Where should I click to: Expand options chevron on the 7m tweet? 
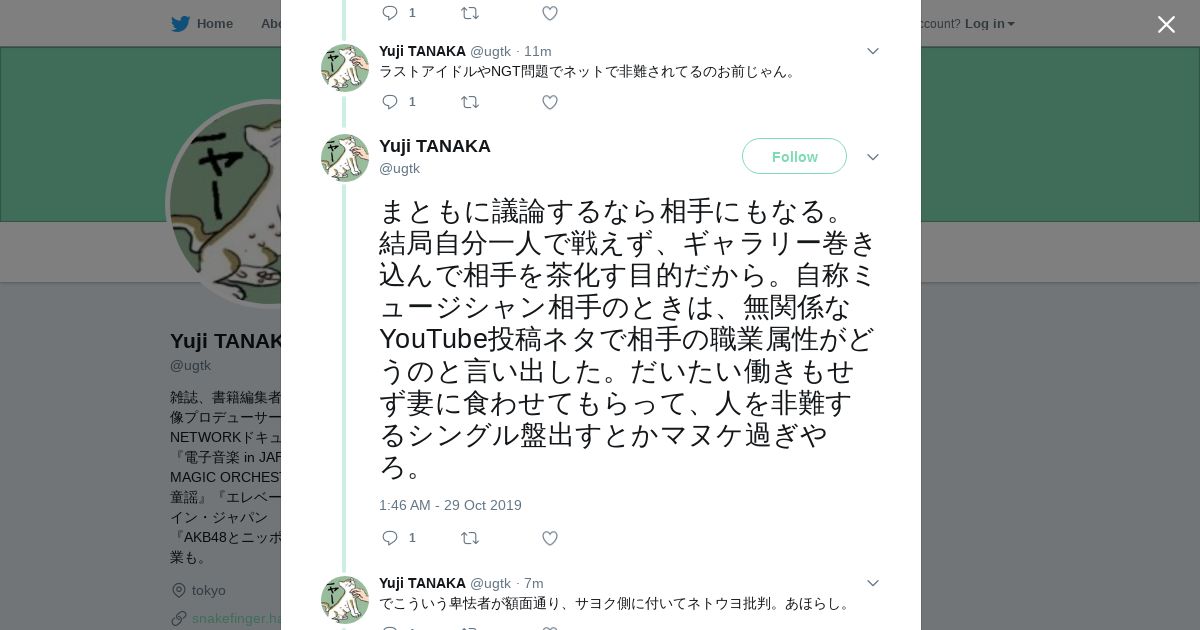pos(872,583)
